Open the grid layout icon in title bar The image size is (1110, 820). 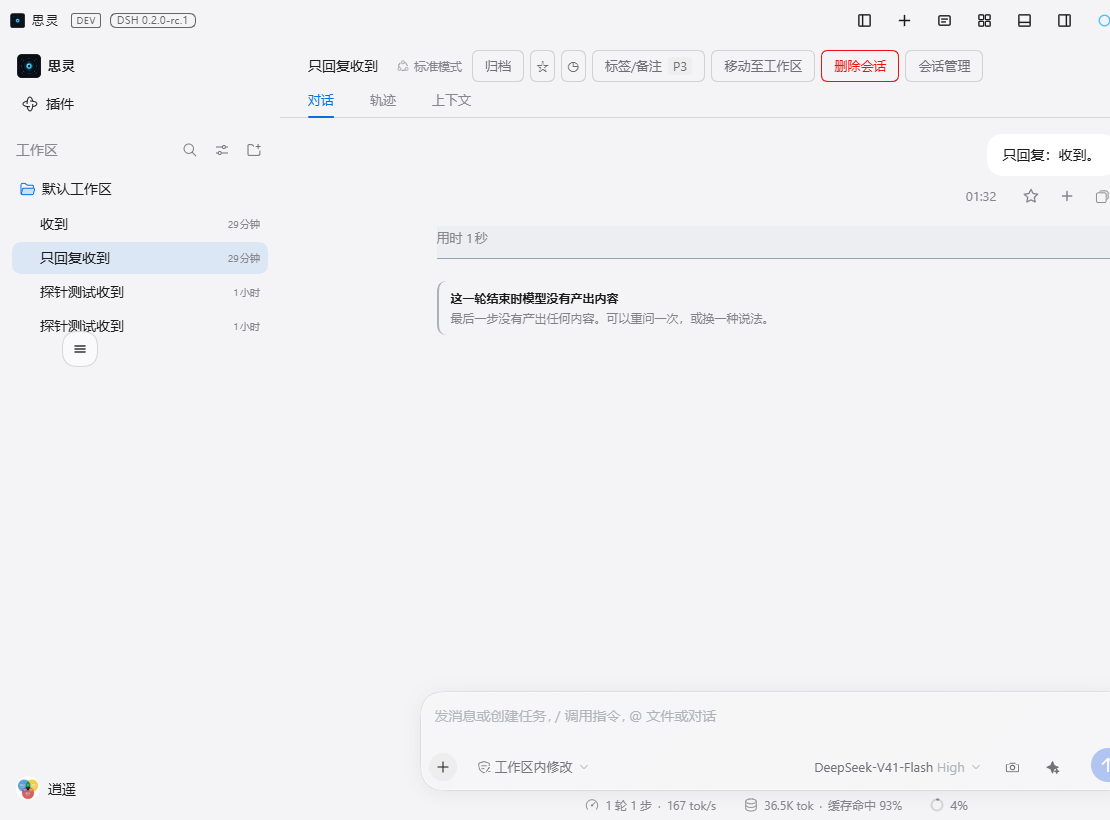(x=984, y=21)
